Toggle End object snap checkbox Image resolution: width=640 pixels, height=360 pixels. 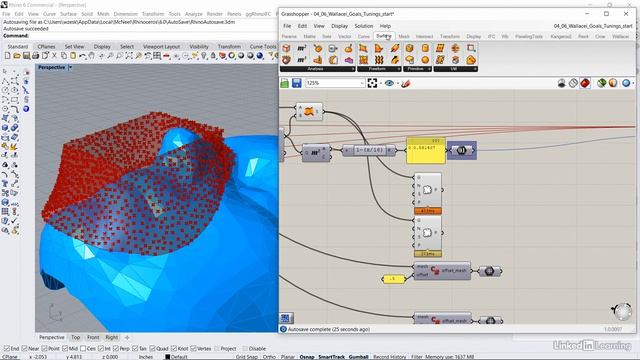click(x=7, y=349)
